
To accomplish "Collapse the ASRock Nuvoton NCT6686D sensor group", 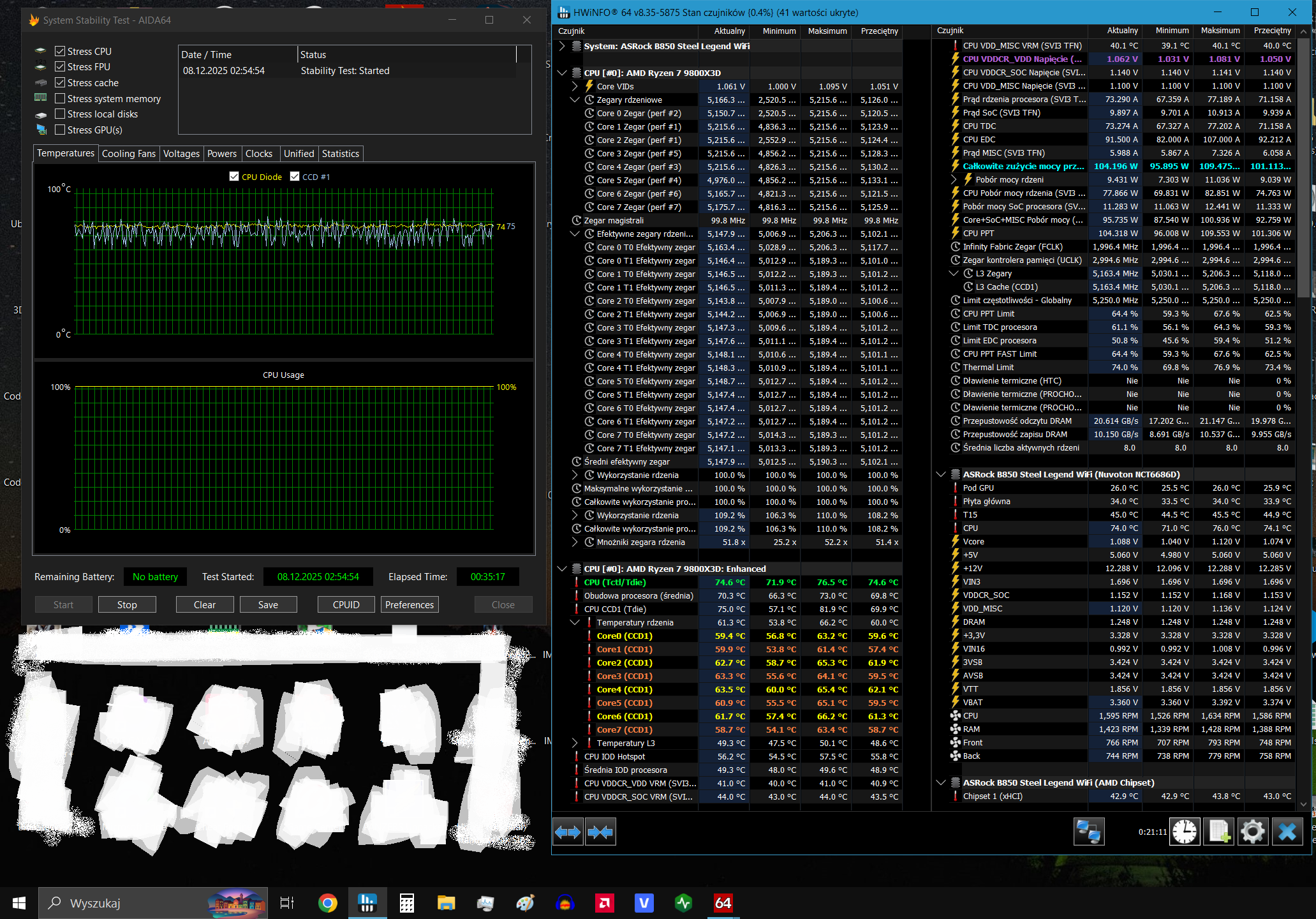I will 940,474.
